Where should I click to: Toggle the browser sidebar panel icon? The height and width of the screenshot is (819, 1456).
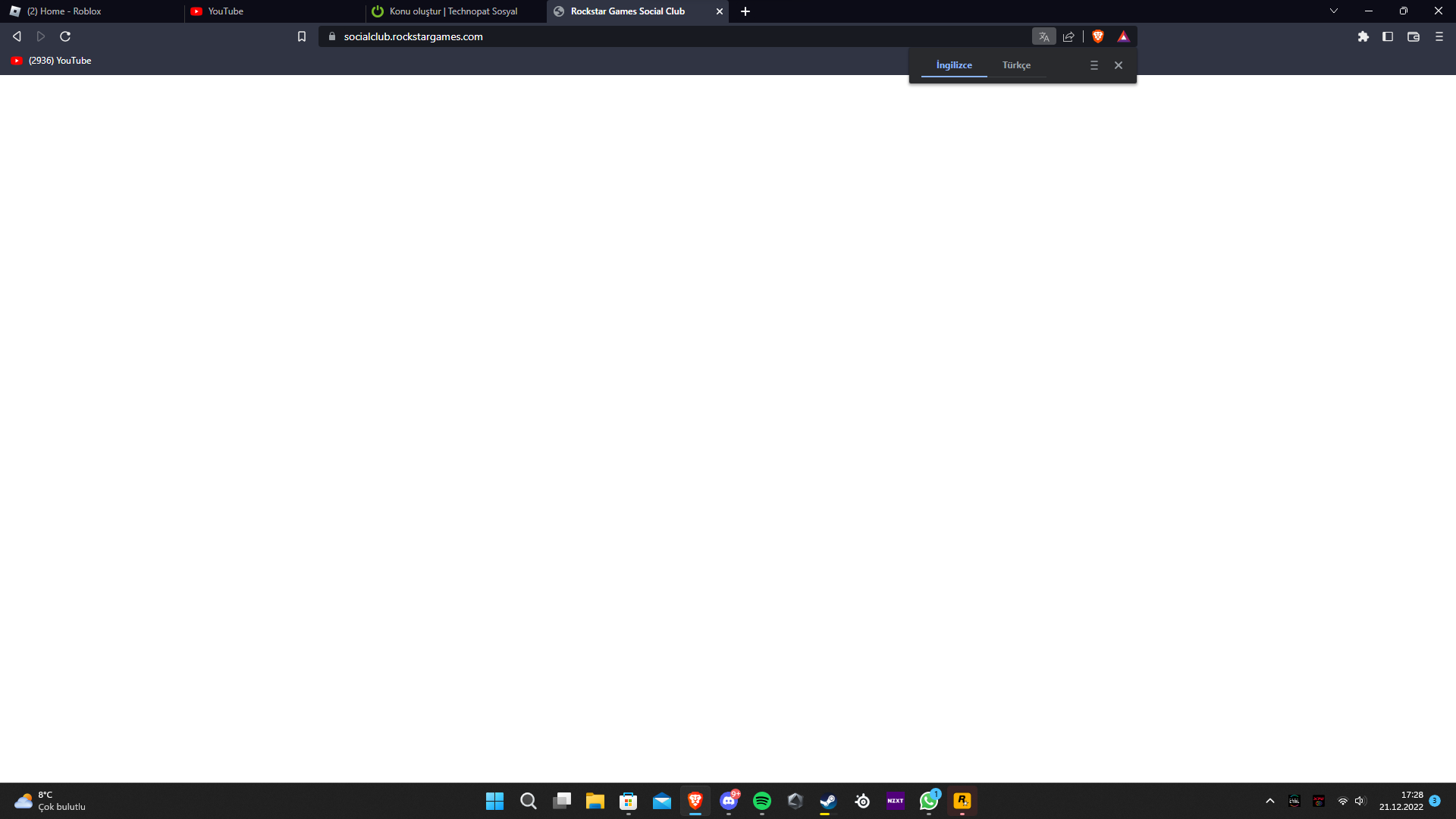pos(1388,36)
